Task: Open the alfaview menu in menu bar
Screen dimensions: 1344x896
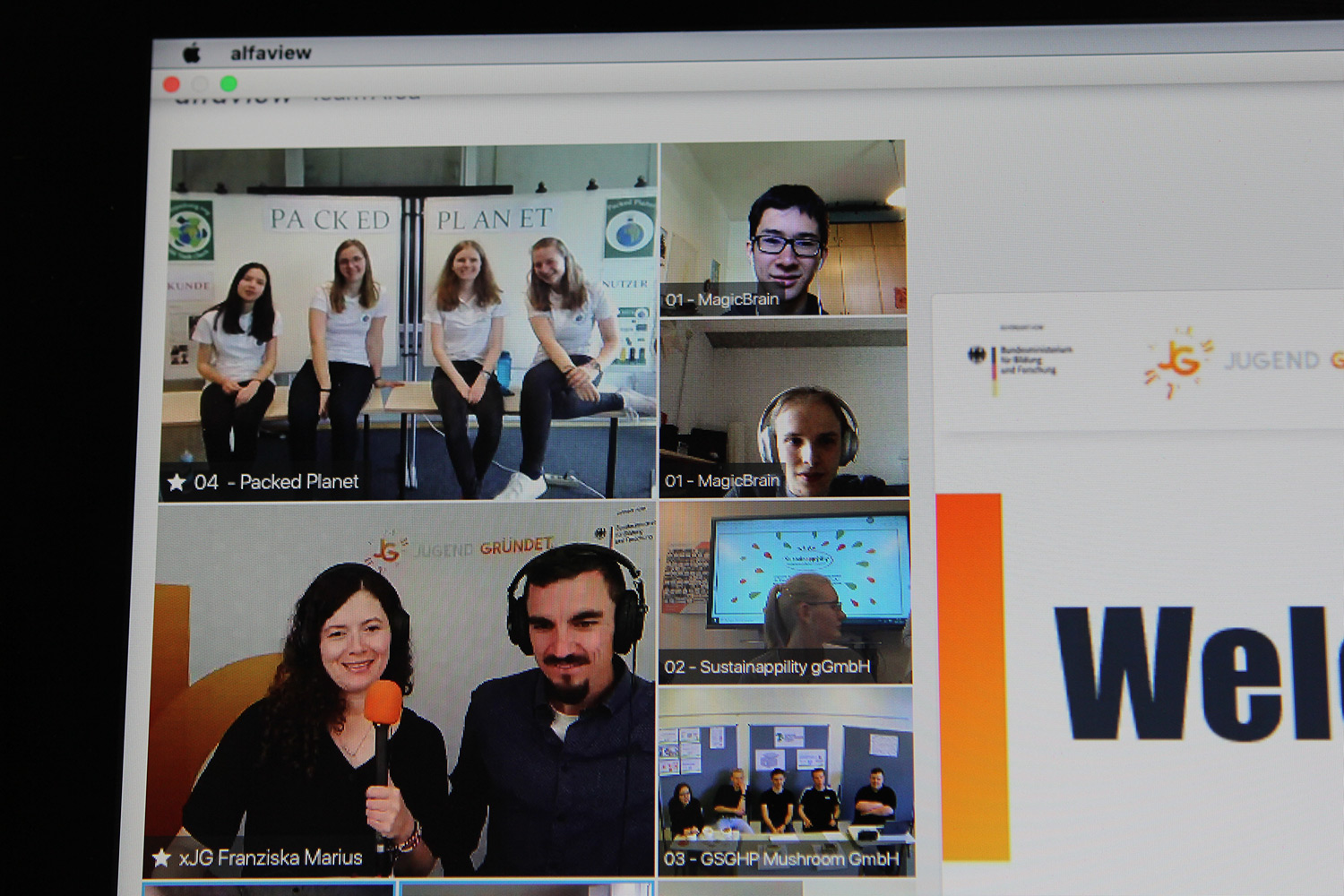Action: pos(271,54)
